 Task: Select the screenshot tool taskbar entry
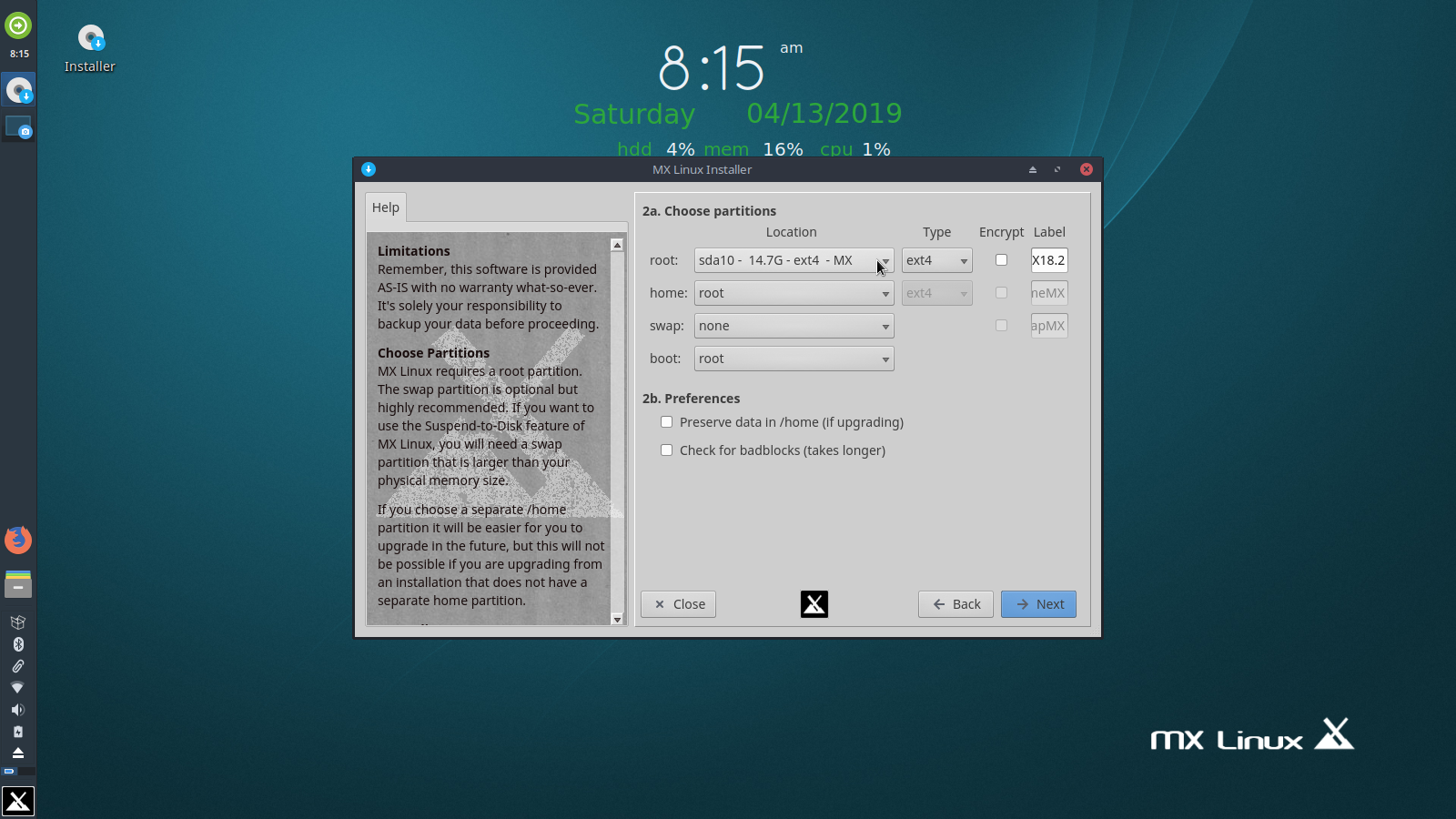point(18,126)
